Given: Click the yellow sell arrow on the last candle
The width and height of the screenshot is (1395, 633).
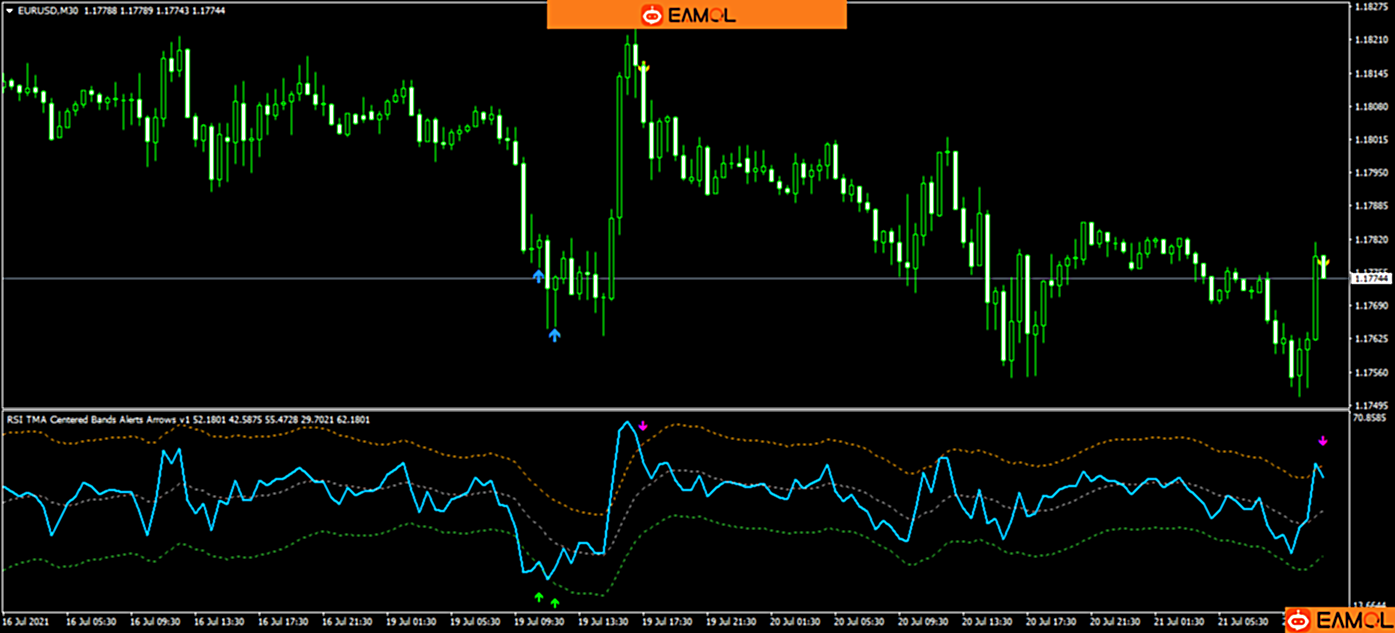Looking at the screenshot, I should (x=1323, y=263).
